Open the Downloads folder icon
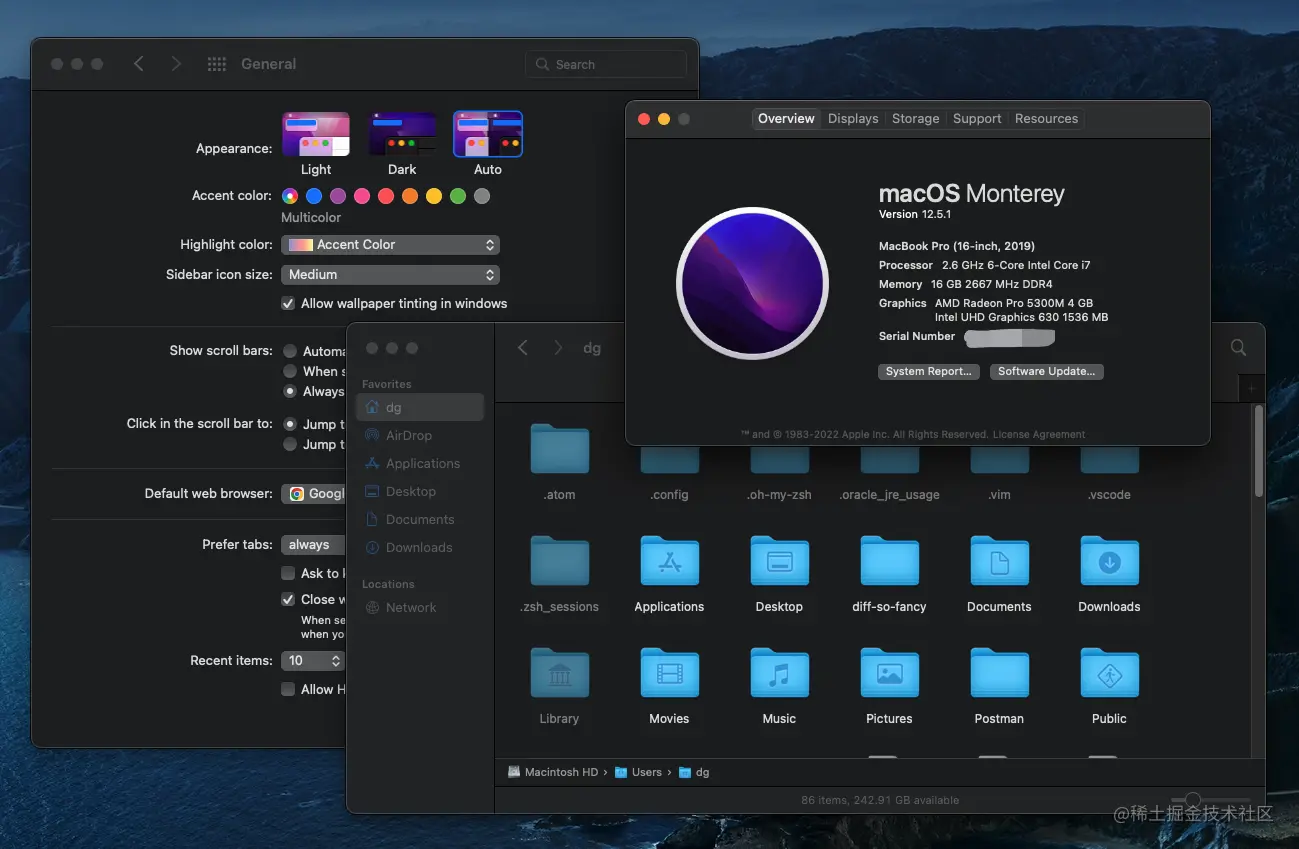The image size is (1299, 849). [x=1109, y=563]
